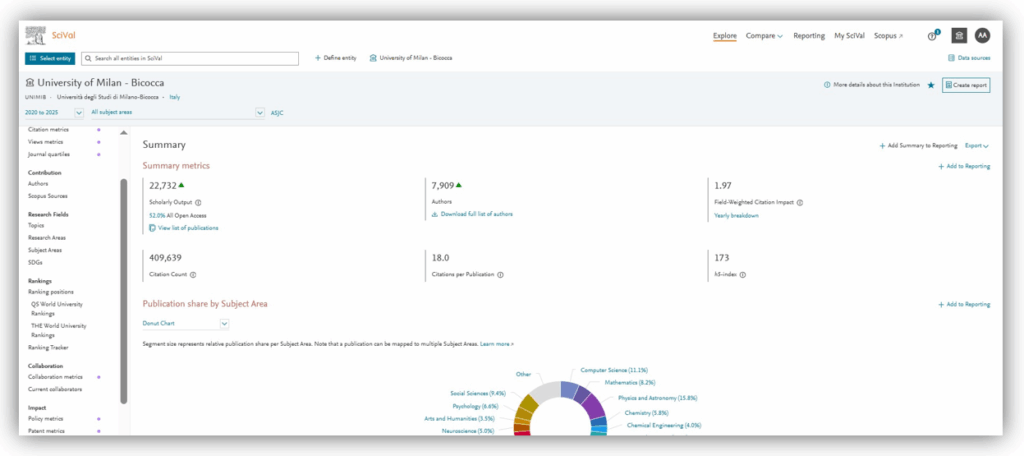Open Ranking Tracker in the sidebar
The width and height of the screenshot is (1024, 456).
(x=48, y=348)
